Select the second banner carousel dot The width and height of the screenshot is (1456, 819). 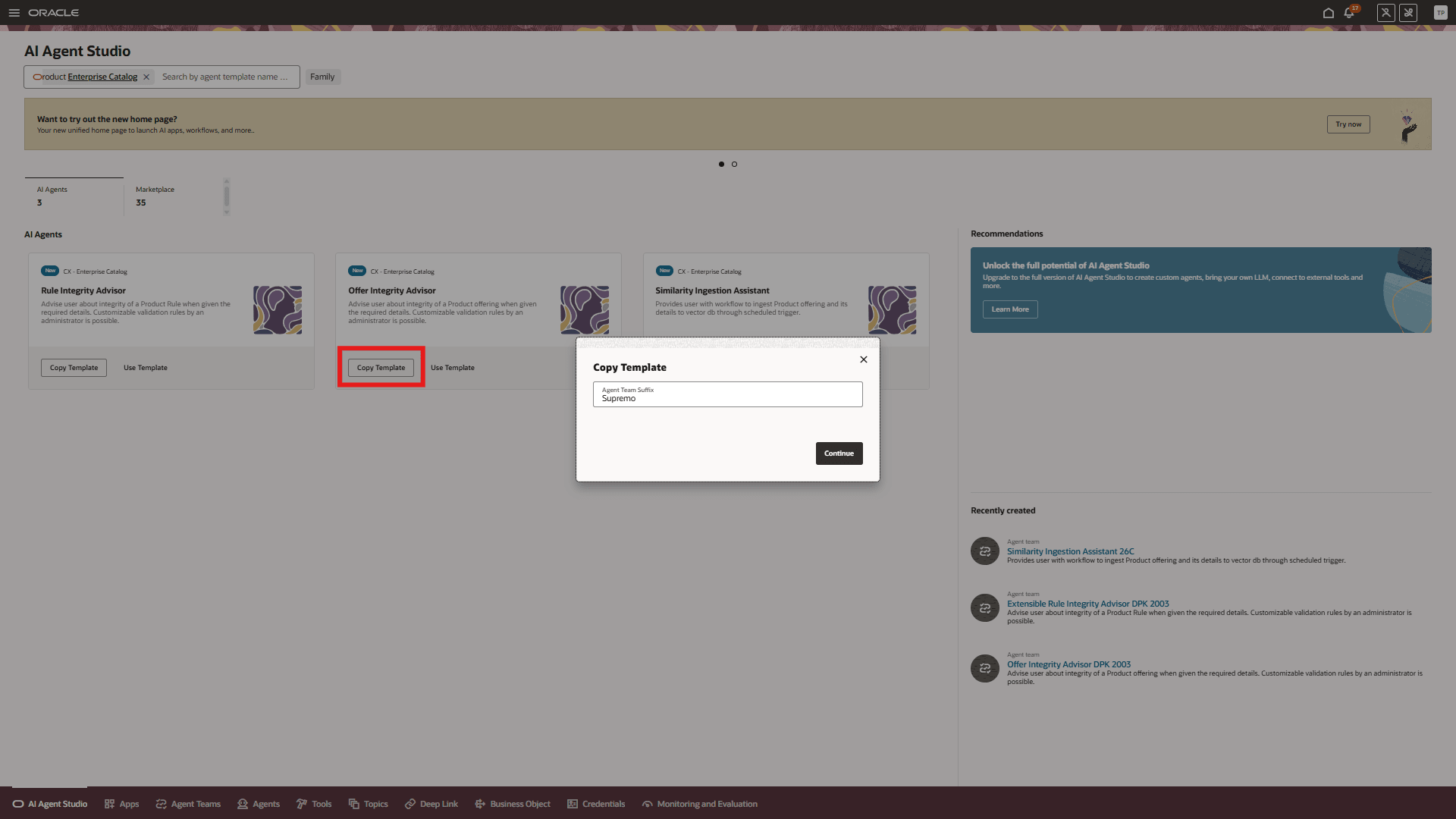click(734, 165)
